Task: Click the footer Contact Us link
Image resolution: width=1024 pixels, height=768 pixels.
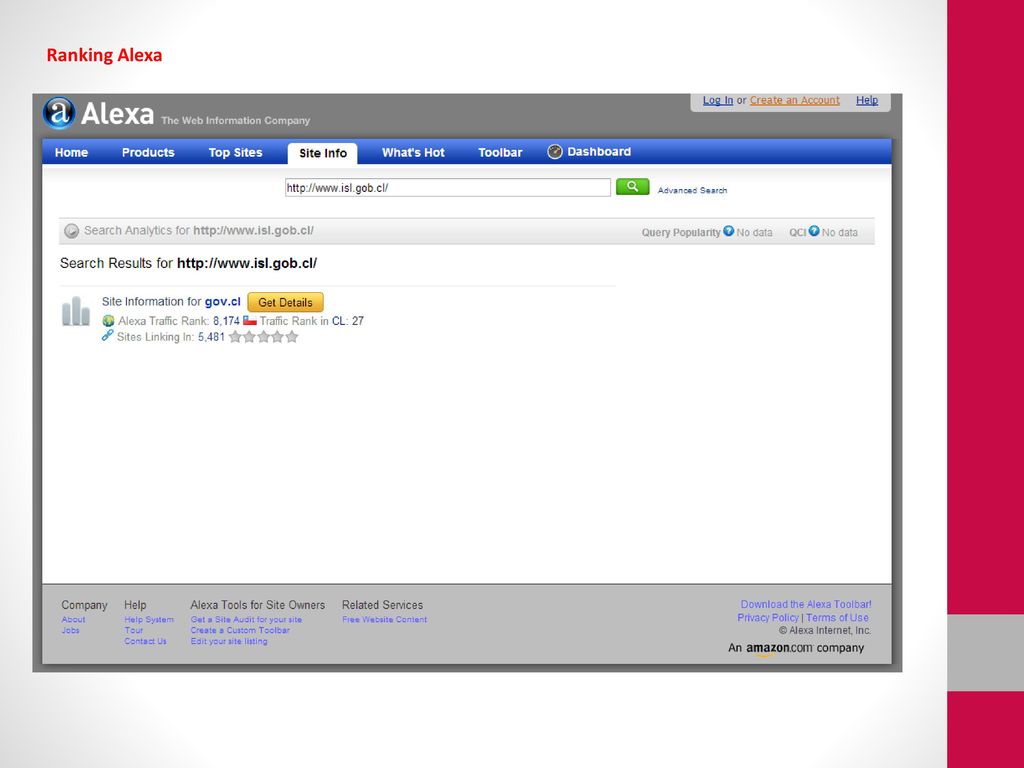Action: (145, 641)
